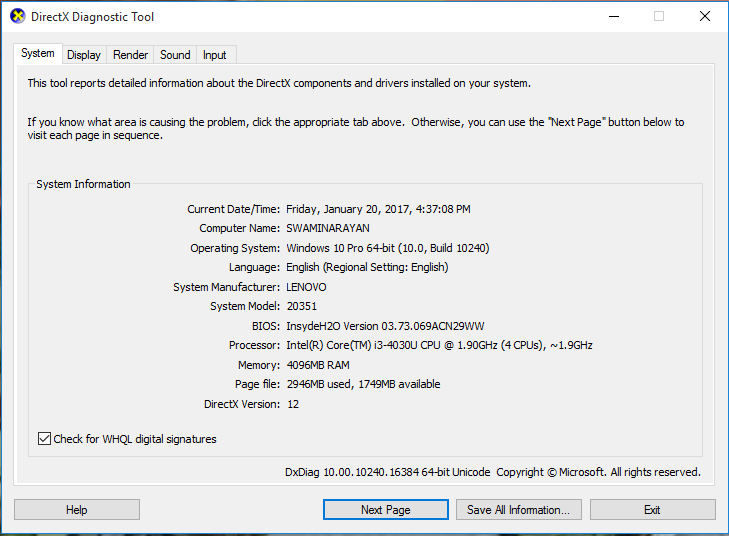
Task: Click the Page file usage text
Action: 363,384
